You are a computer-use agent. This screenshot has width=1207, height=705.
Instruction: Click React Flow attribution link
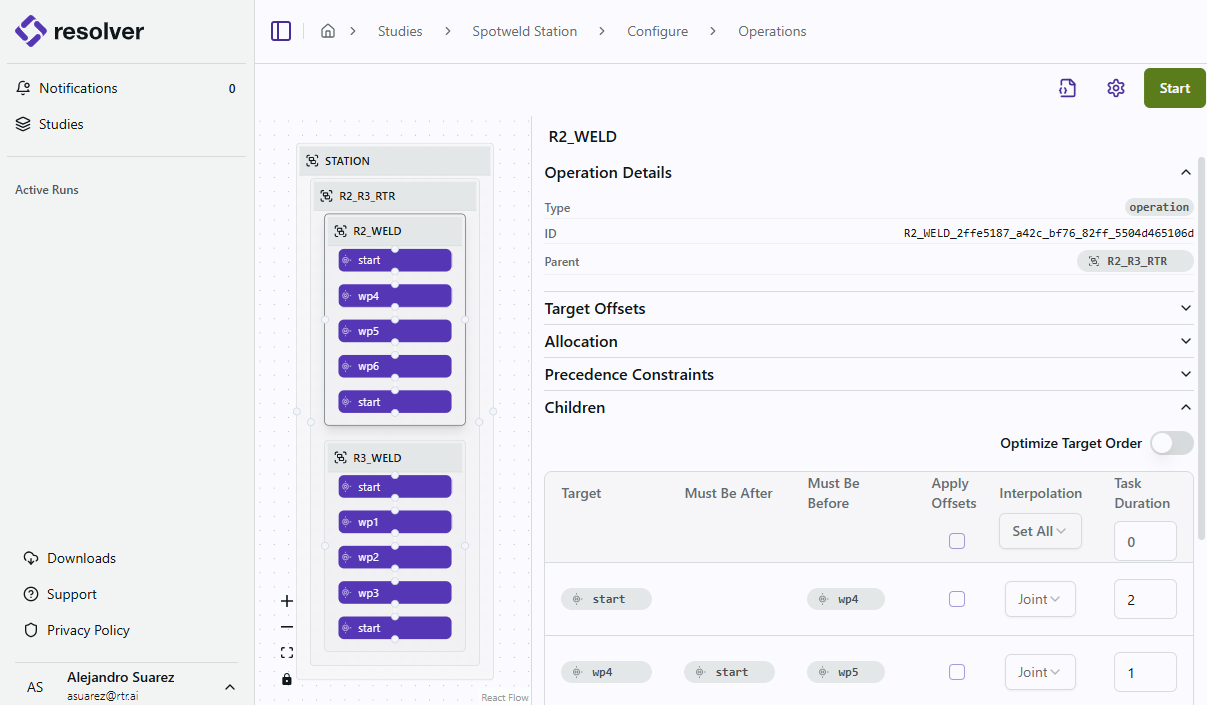[505, 697]
